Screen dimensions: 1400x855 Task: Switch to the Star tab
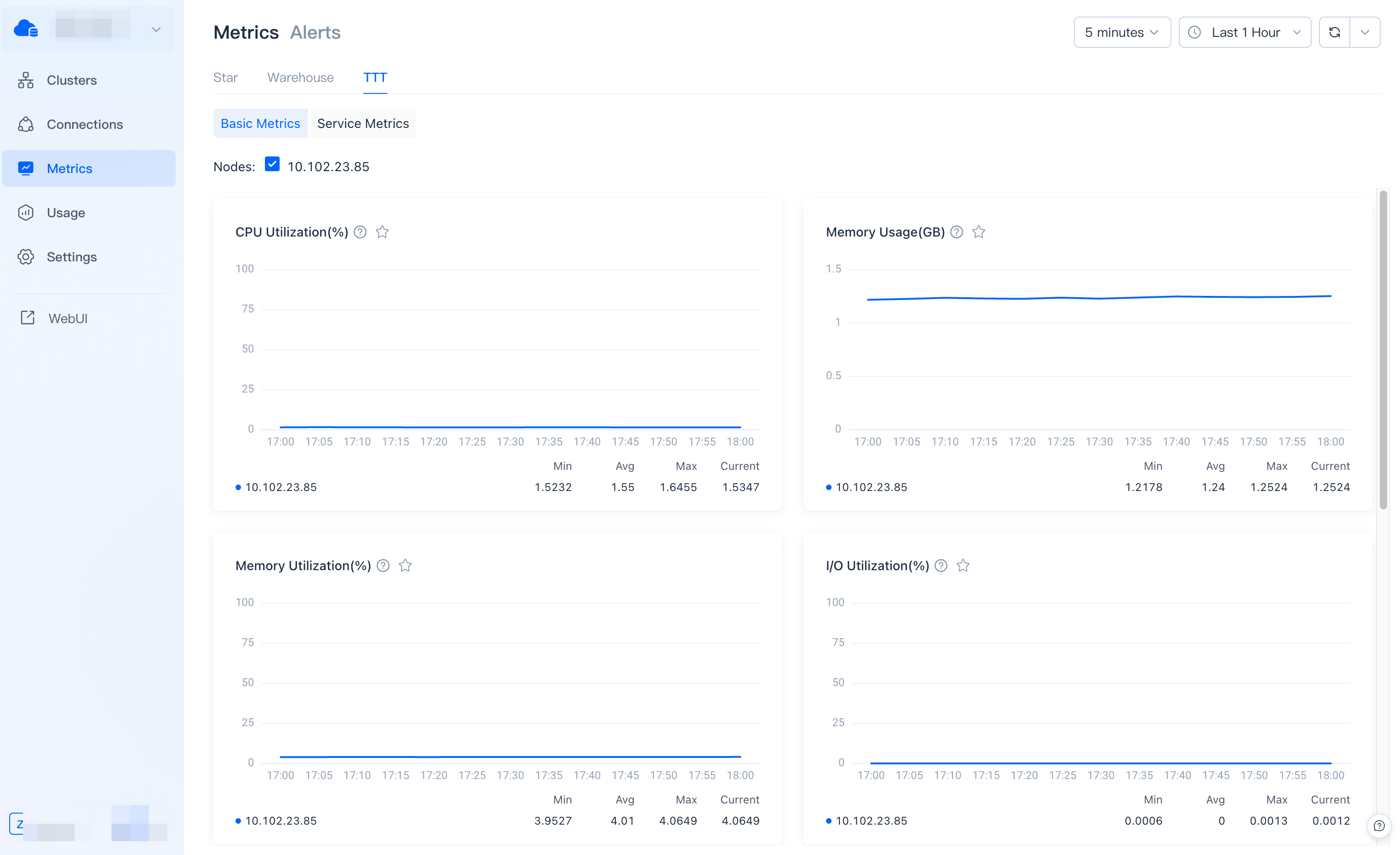[x=225, y=77]
